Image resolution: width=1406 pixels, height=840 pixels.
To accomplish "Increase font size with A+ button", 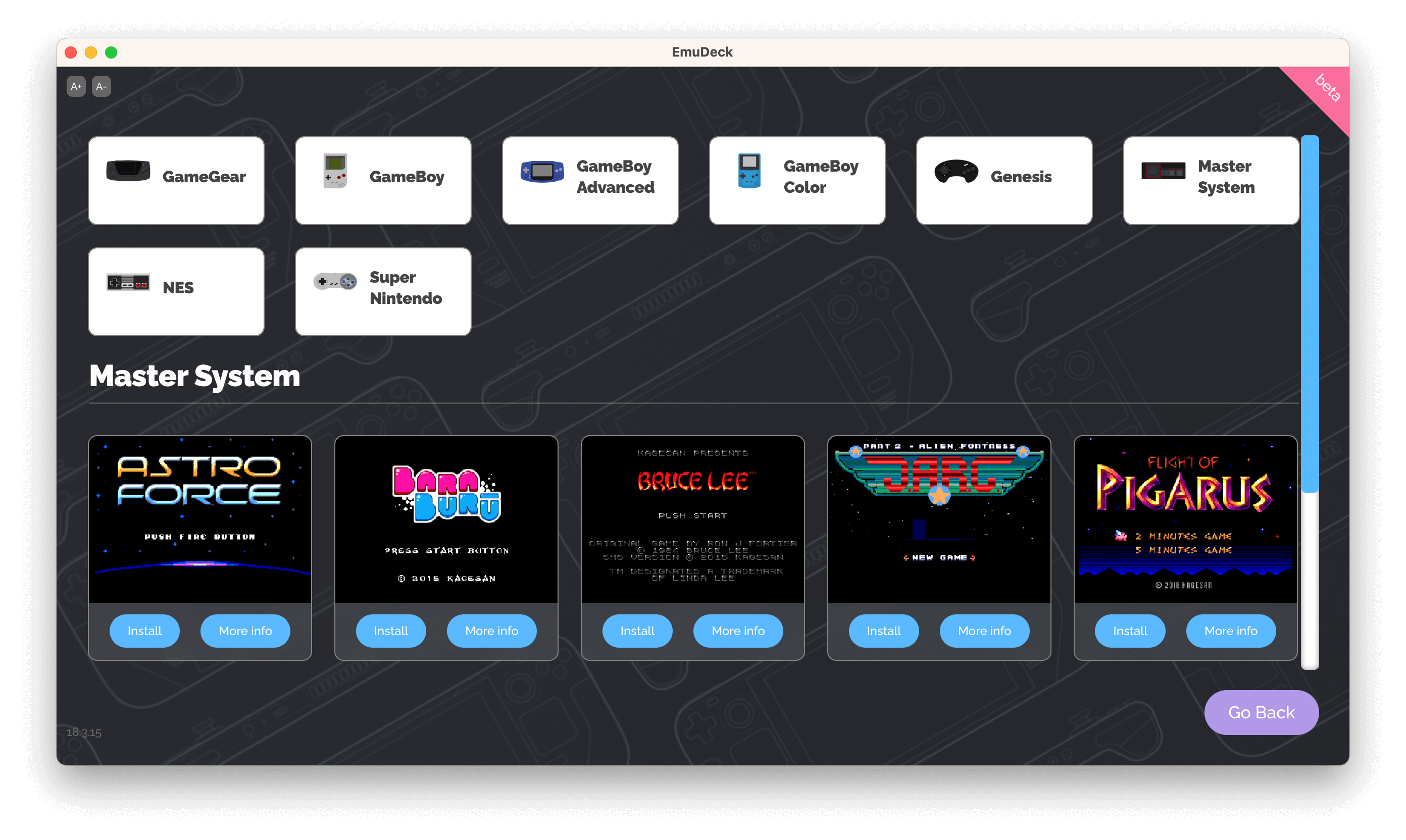I will [x=76, y=87].
